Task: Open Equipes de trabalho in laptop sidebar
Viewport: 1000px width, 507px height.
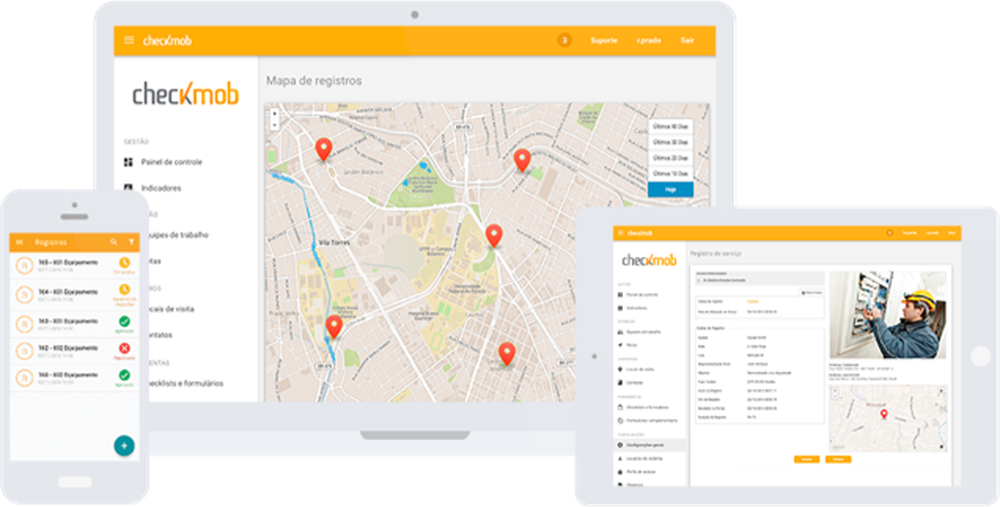Action: (x=178, y=235)
